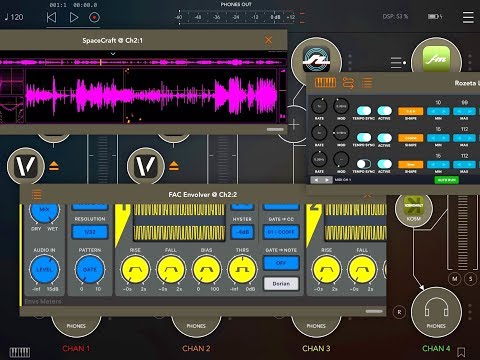
Task: Open Viking synth on channel 2
Action: (146, 166)
